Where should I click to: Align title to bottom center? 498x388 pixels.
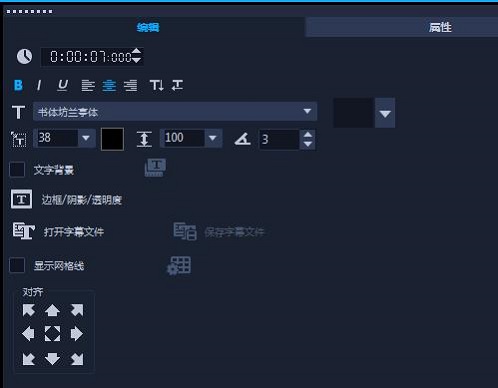[x=52, y=359]
